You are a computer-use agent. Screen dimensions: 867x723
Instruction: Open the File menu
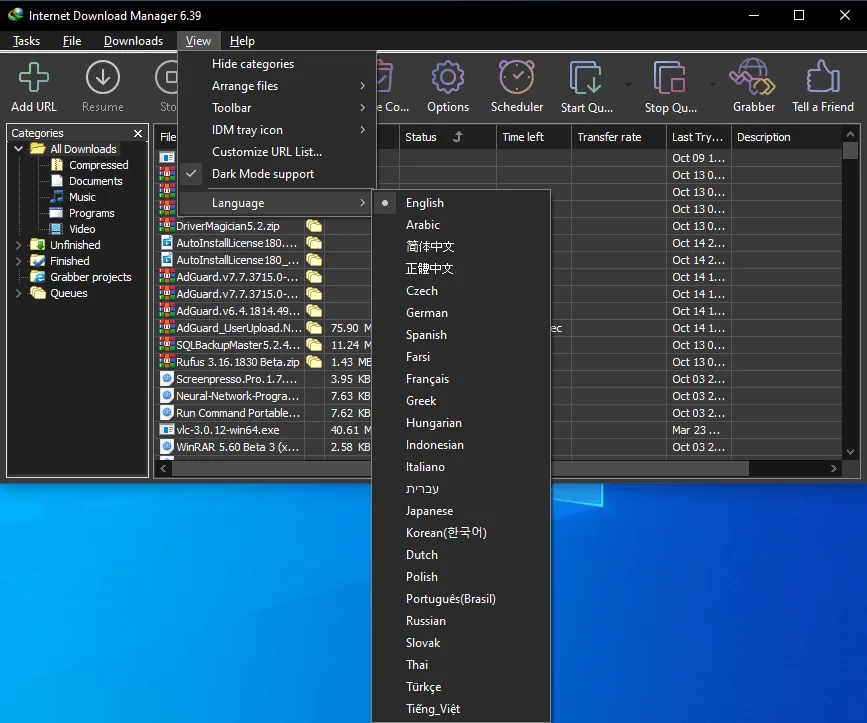pyautogui.click(x=72, y=41)
